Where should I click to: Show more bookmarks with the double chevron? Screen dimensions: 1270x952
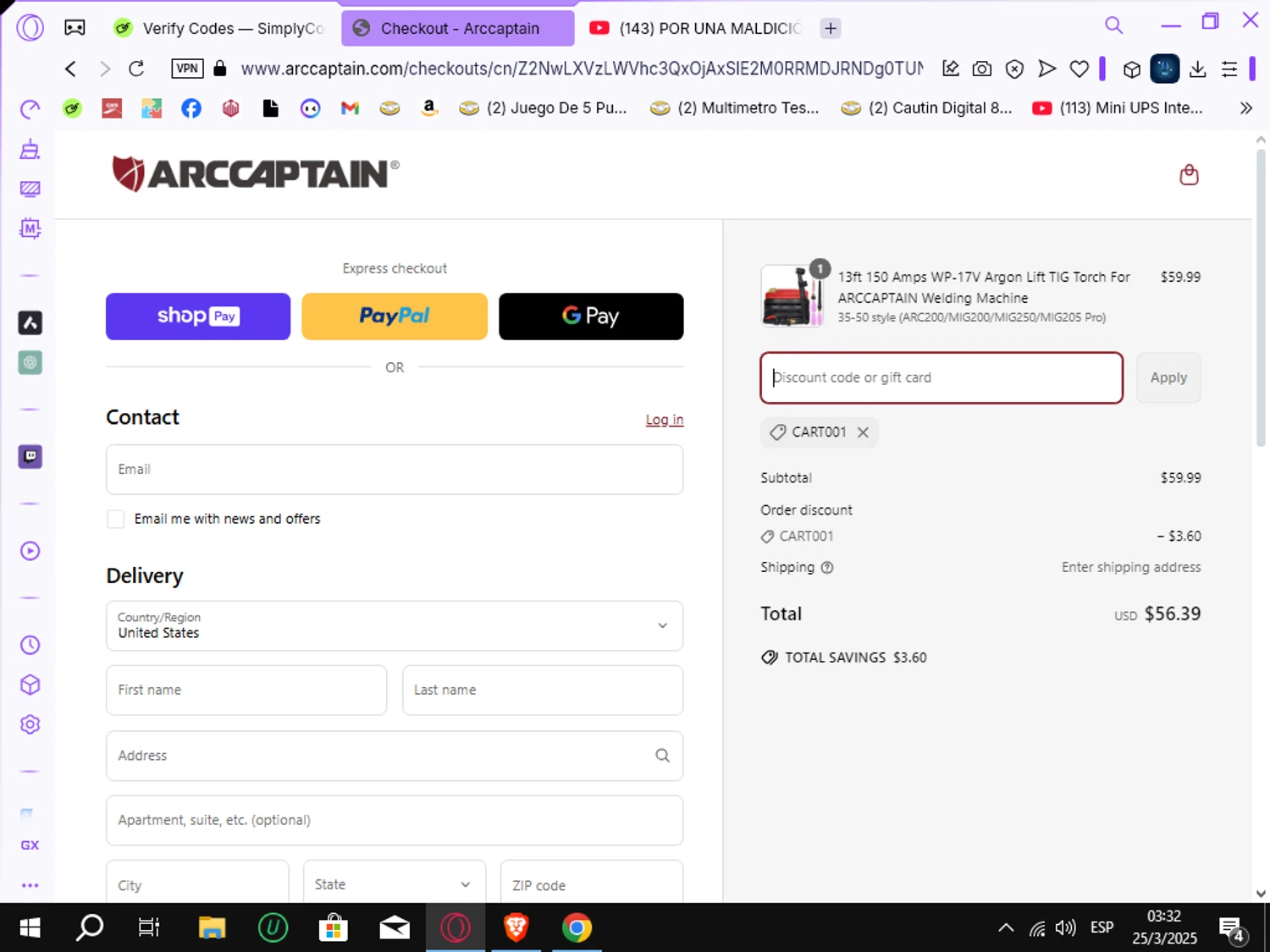click(x=1245, y=108)
